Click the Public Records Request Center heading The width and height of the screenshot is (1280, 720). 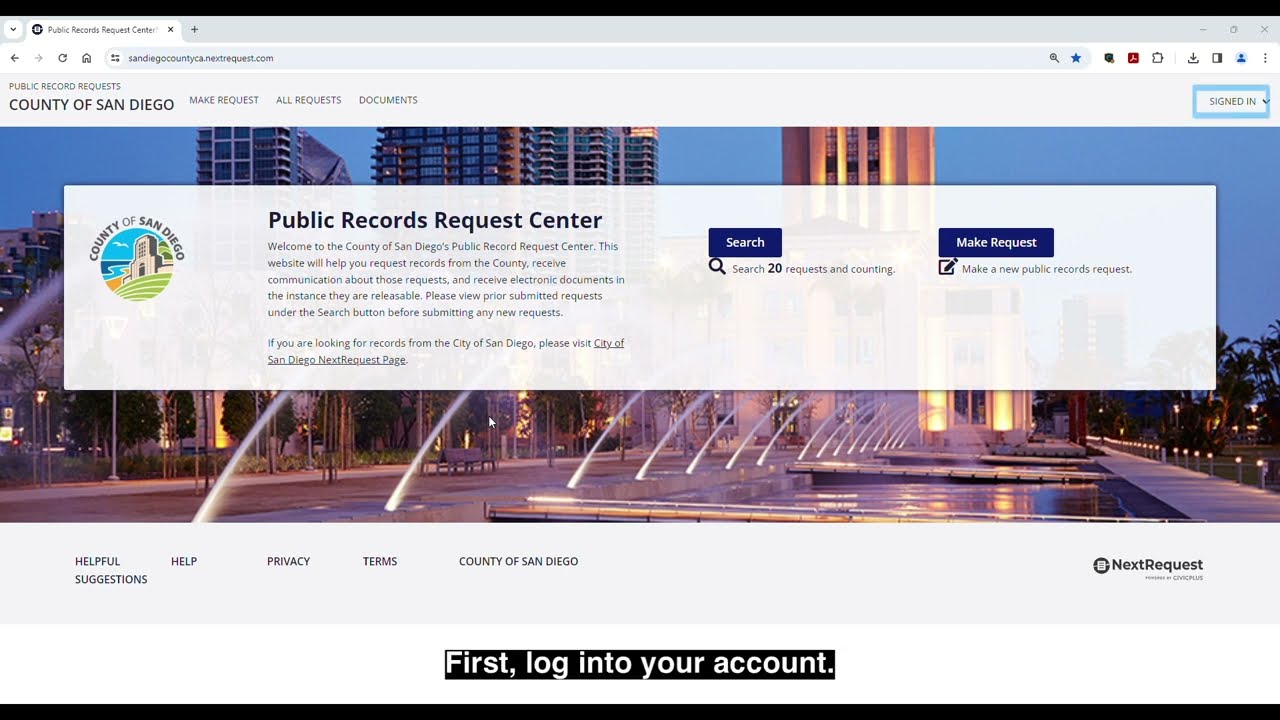[435, 220]
